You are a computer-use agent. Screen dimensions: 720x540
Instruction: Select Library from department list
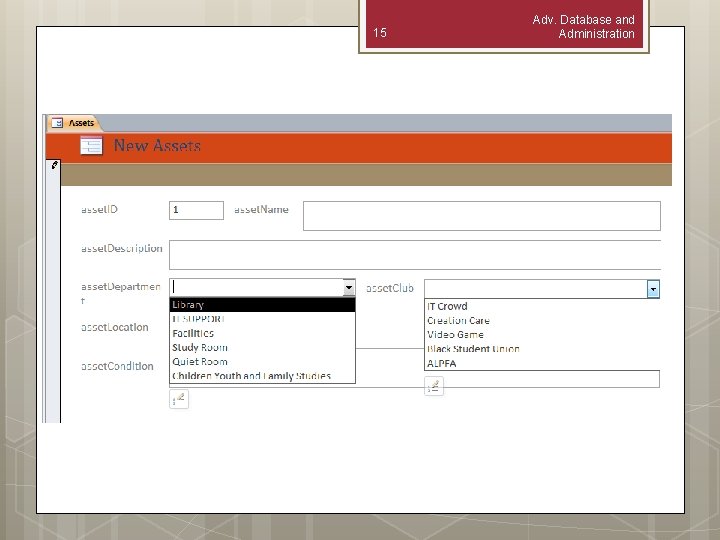262,305
